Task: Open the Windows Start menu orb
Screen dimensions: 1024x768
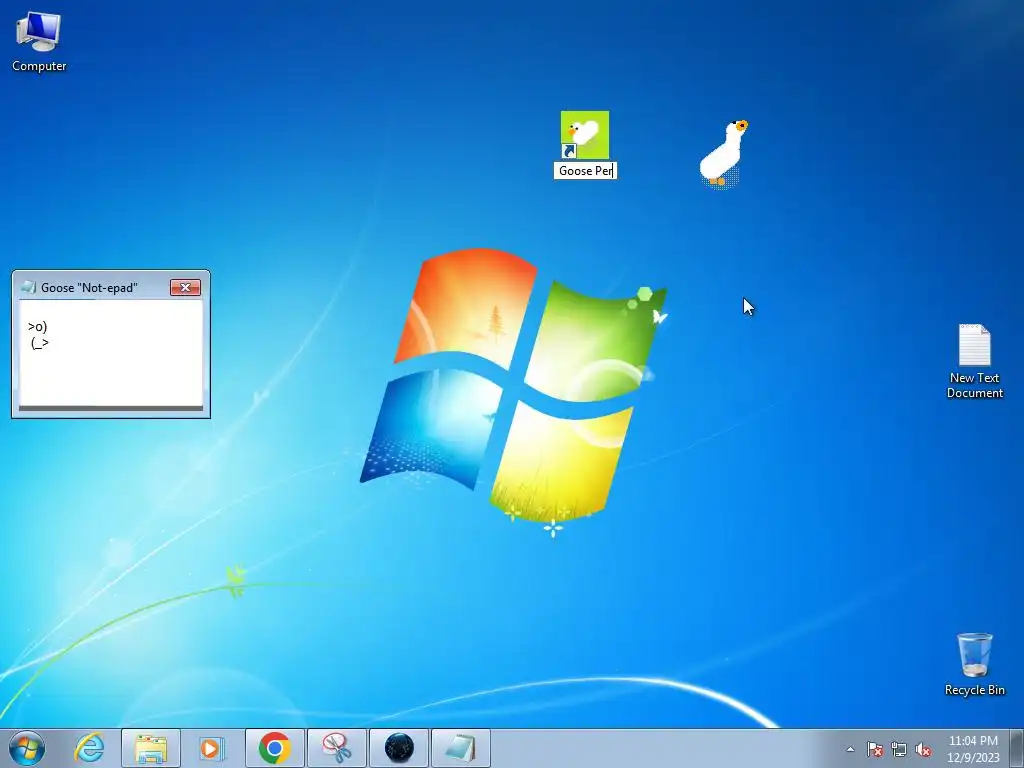Action: coord(27,748)
